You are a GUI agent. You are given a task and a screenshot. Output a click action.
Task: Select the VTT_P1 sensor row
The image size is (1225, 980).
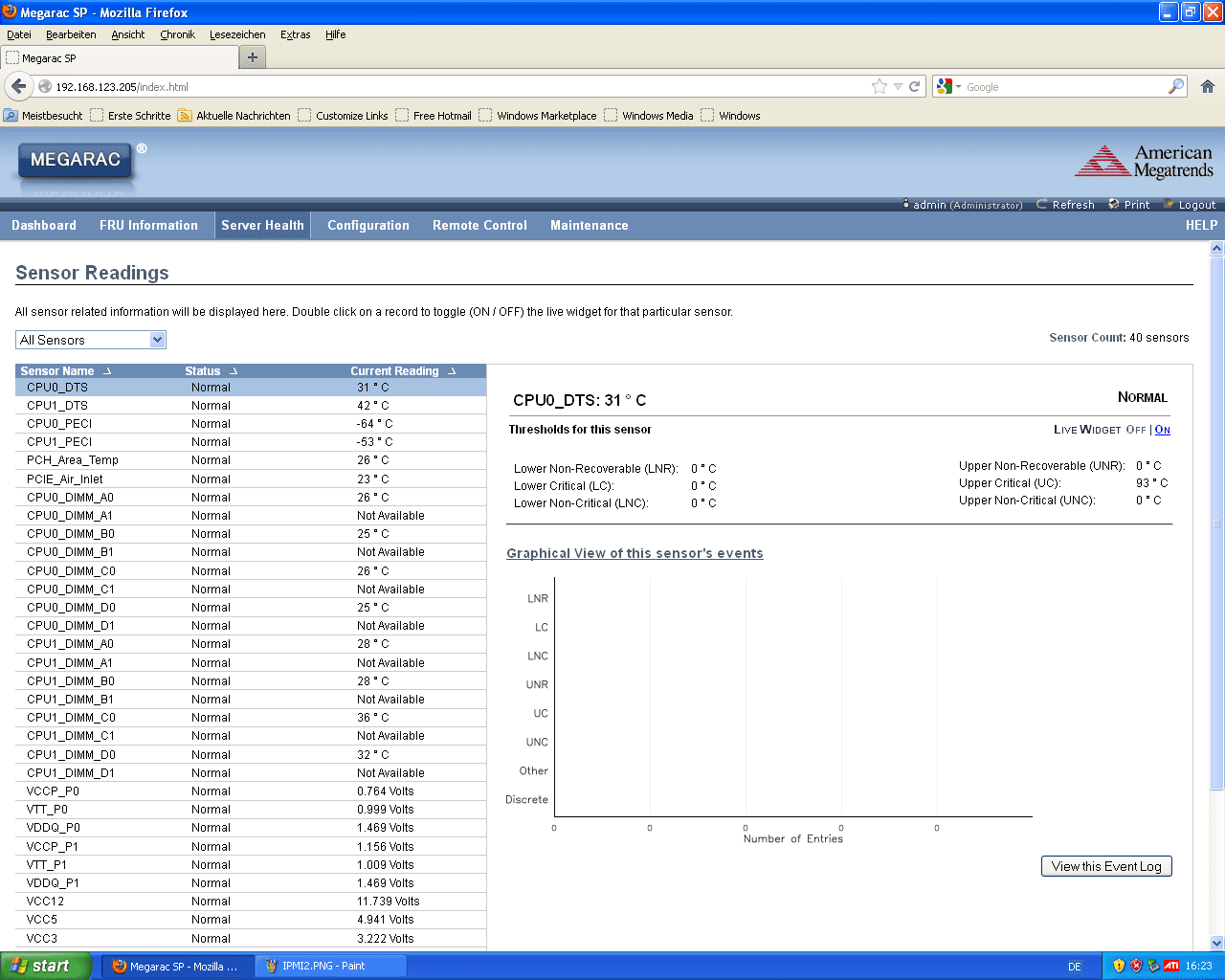pos(251,865)
